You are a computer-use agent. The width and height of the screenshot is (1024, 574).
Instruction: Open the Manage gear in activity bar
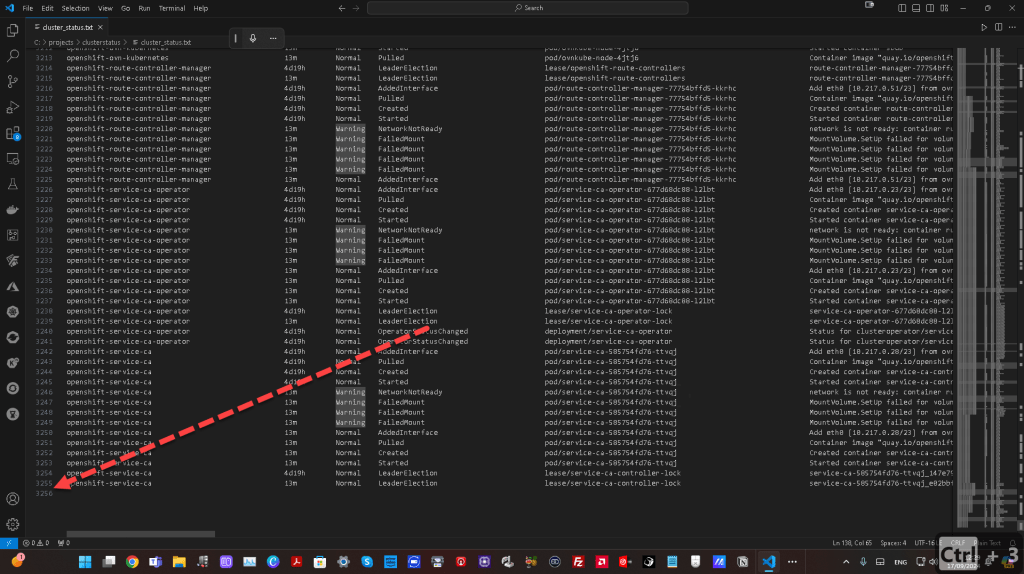tap(12, 524)
